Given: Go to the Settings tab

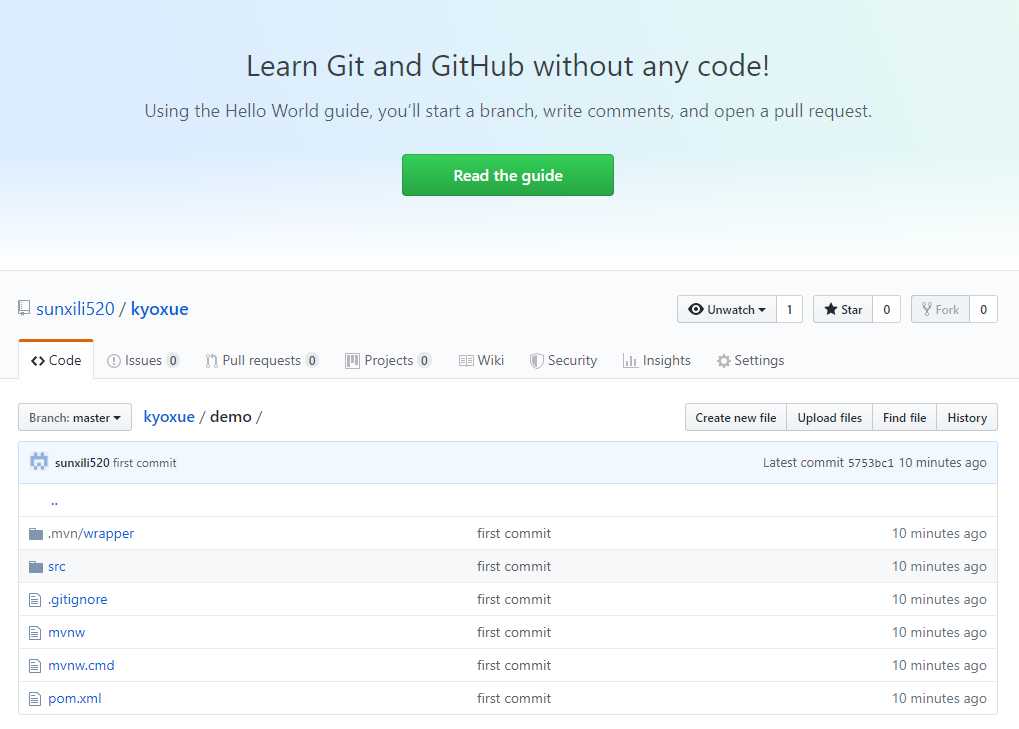Looking at the screenshot, I should click(750, 360).
